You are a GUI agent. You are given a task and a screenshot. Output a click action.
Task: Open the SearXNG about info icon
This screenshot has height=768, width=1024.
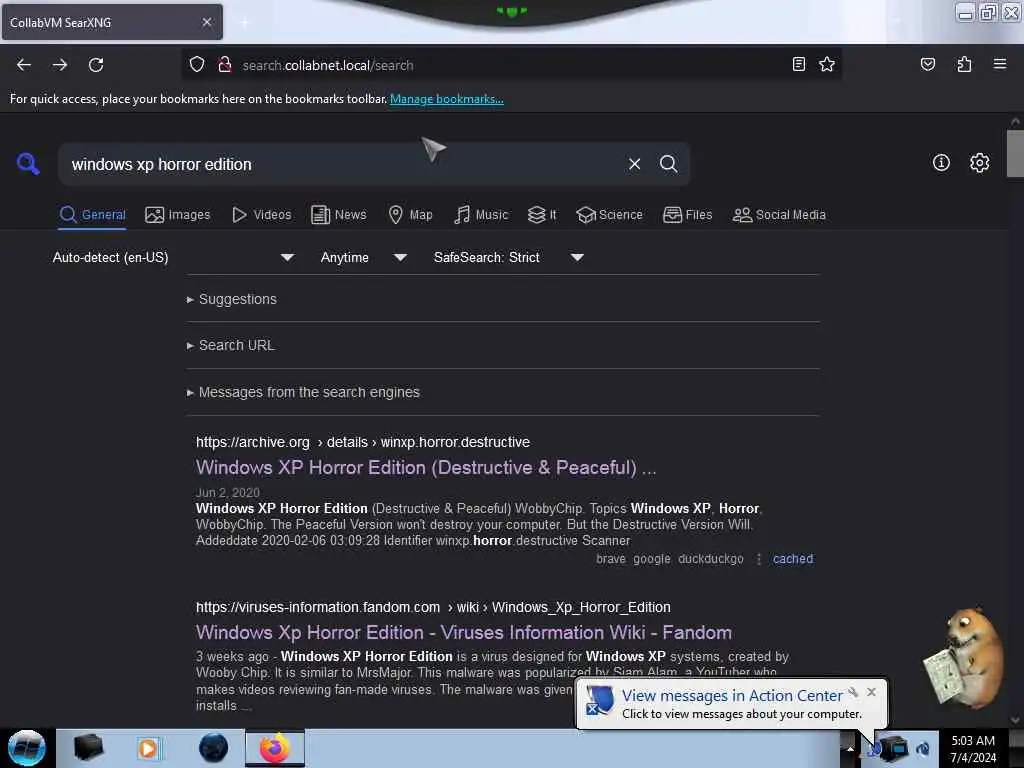coord(941,163)
